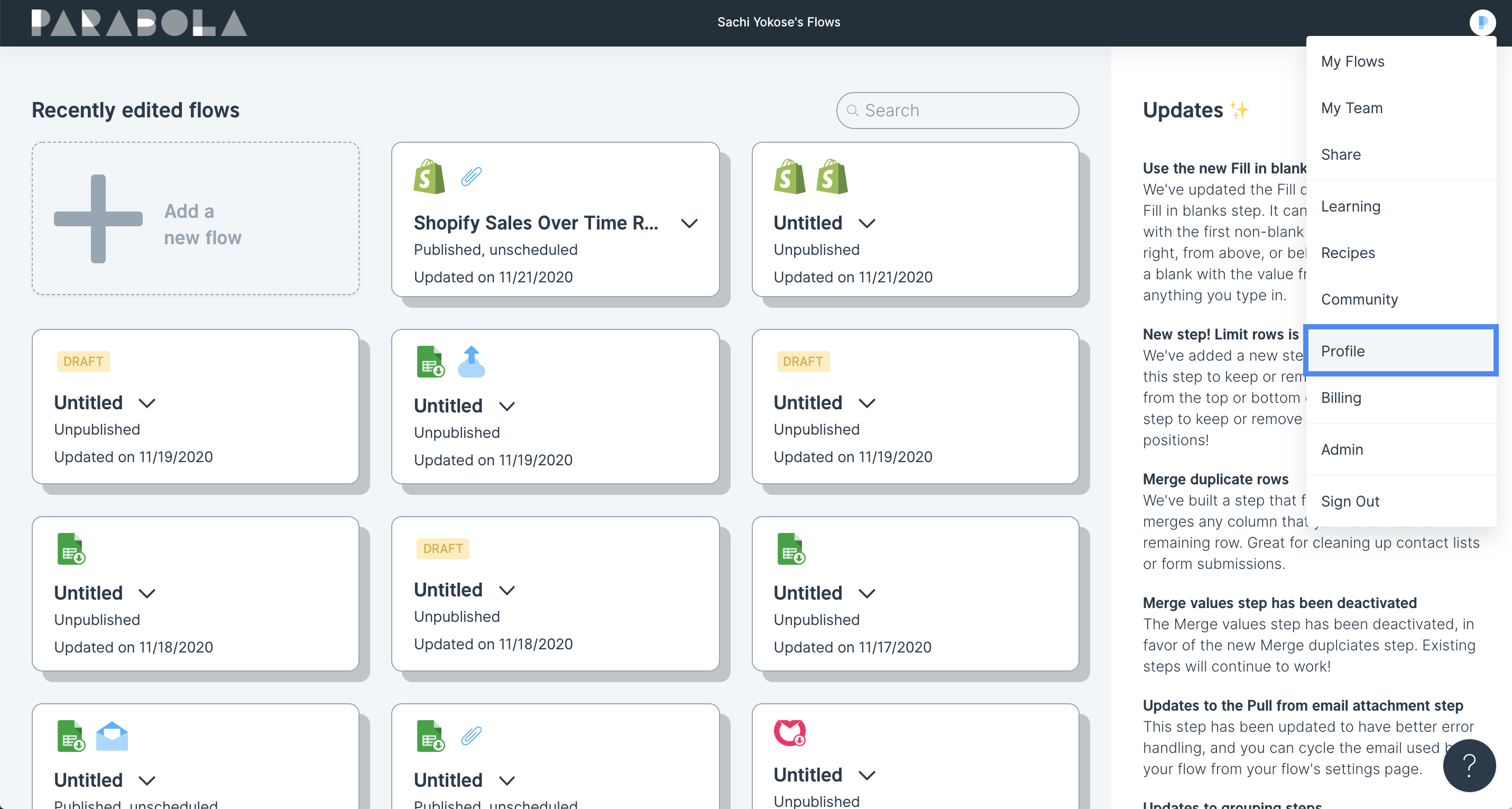Click the search magnifier icon
Viewport: 1512px width, 809px height.
pos(852,111)
